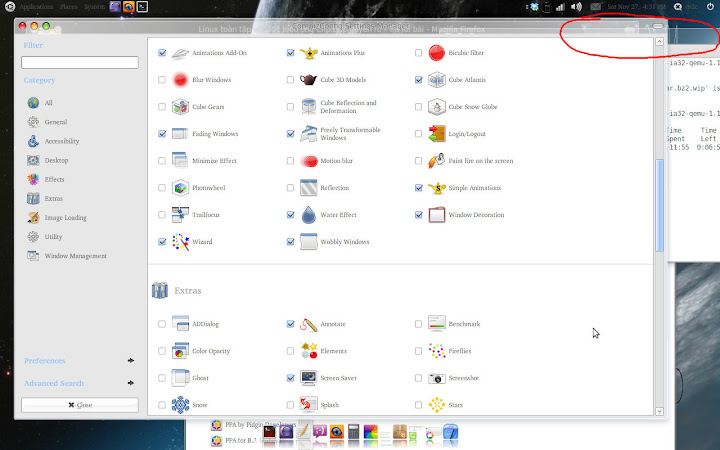The height and width of the screenshot is (450, 720).
Task: Click the Wobbly Windows icon
Action: [309, 242]
